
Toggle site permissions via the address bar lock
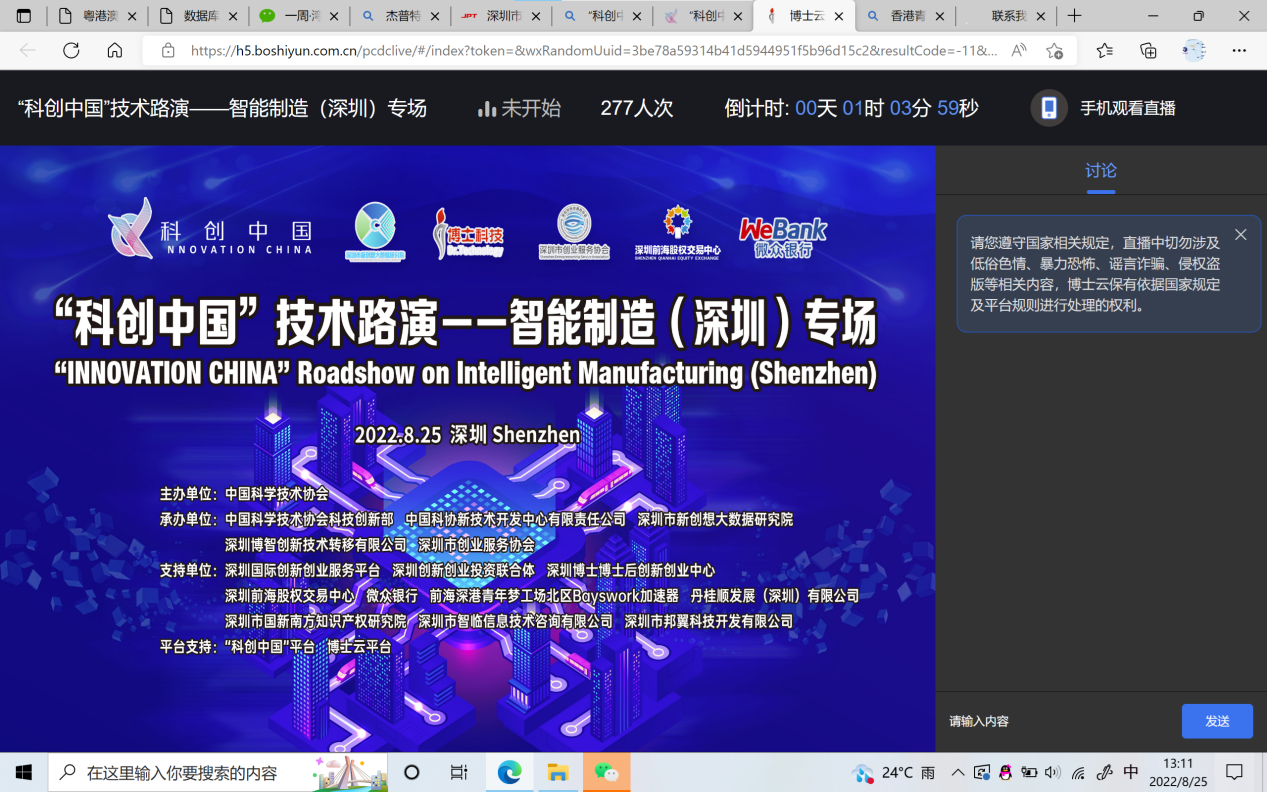tap(169, 51)
